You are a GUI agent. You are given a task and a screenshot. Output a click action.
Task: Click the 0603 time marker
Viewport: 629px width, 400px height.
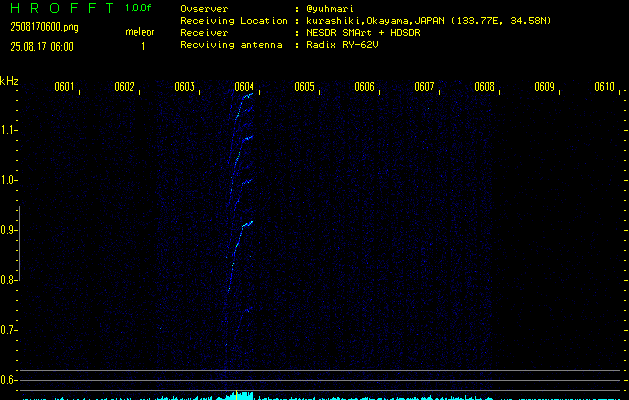click(x=185, y=87)
